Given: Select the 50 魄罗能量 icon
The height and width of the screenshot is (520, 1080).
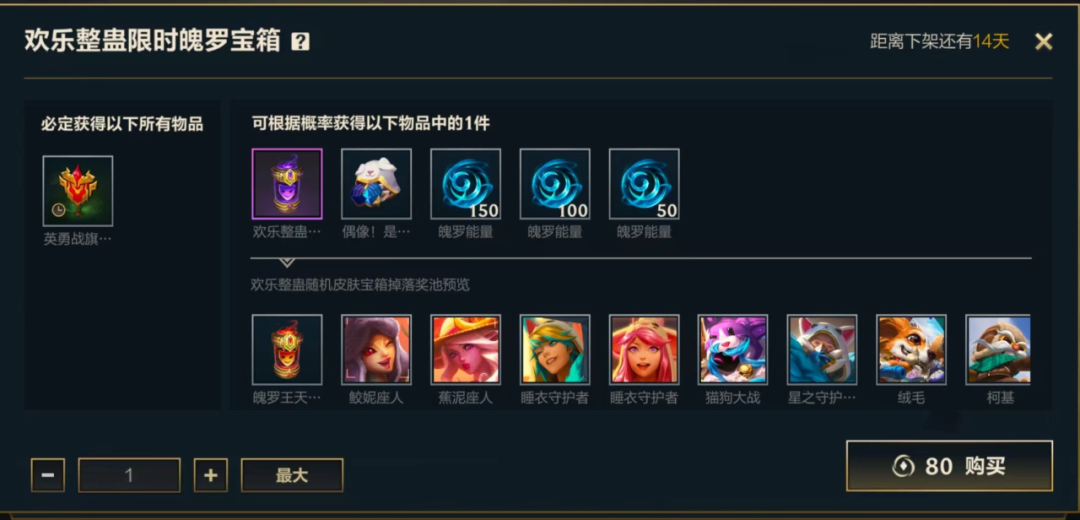Looking at the screenshot, I should [644, 184].
